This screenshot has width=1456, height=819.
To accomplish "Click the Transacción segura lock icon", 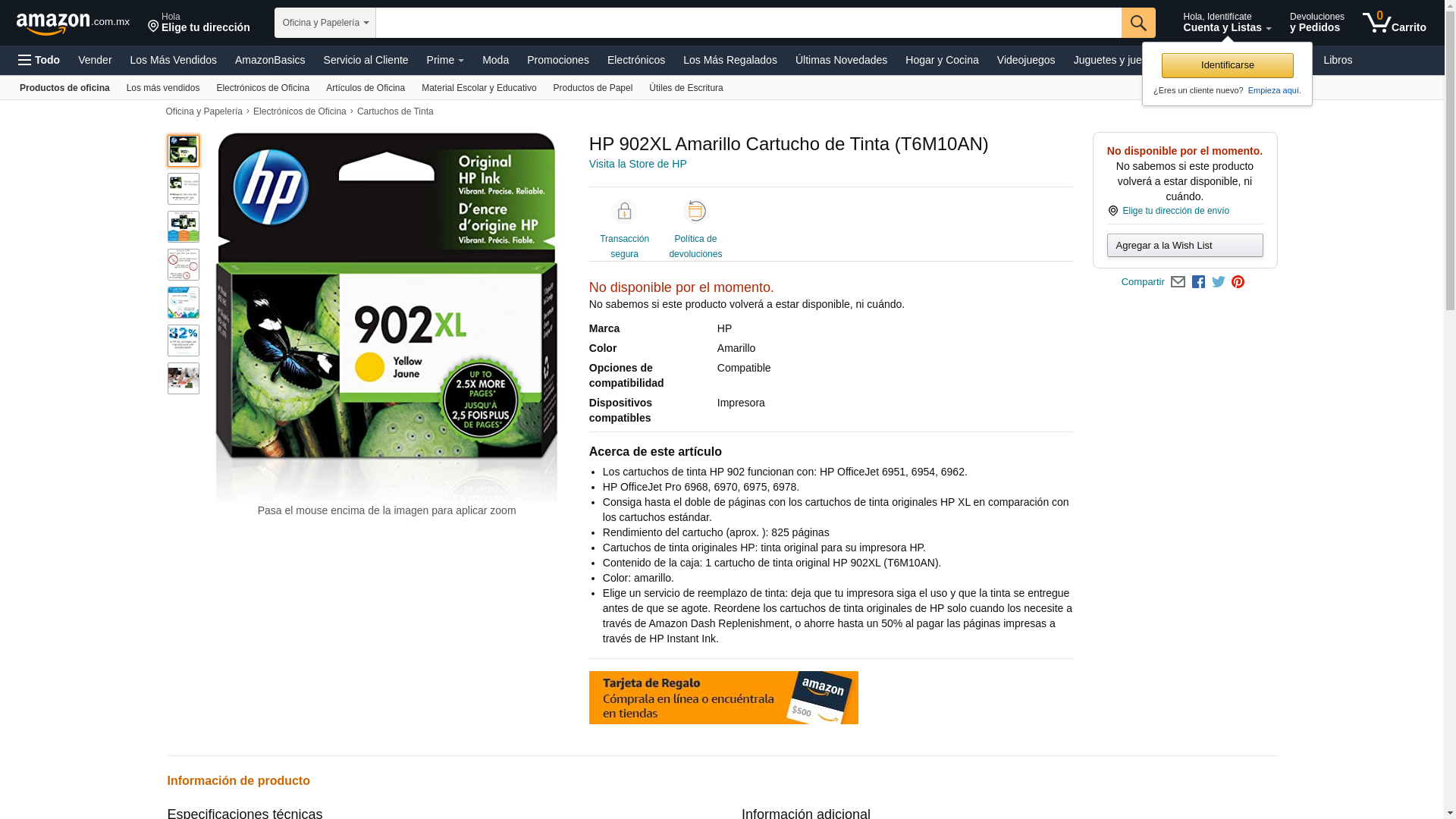I will (624, 212).
